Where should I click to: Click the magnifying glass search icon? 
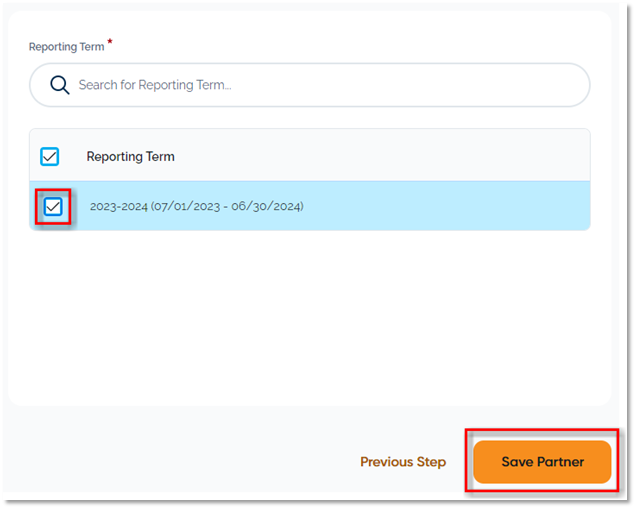coord(59,85)
